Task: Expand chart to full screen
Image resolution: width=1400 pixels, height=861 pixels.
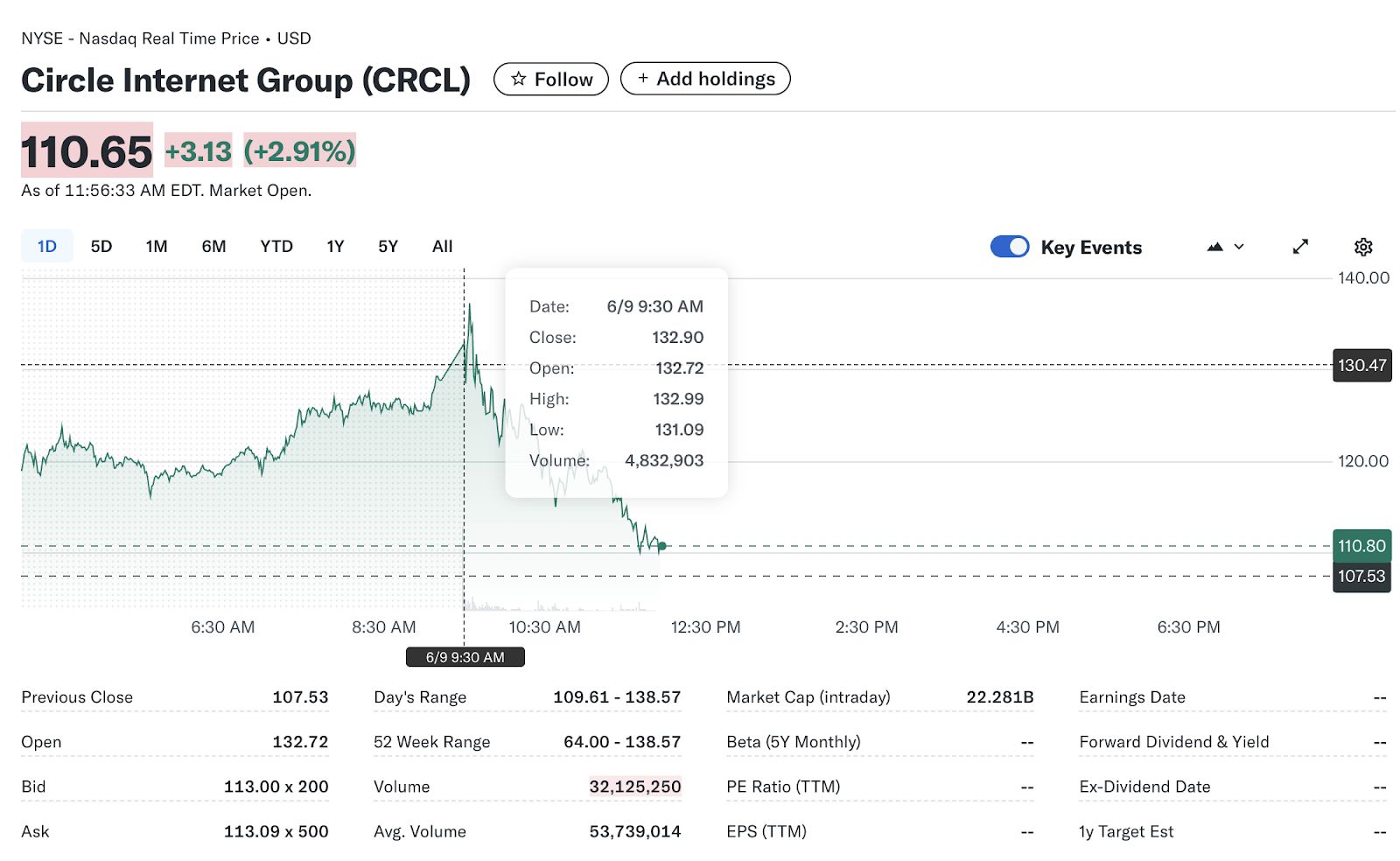Action: [x=1300, y=247]
